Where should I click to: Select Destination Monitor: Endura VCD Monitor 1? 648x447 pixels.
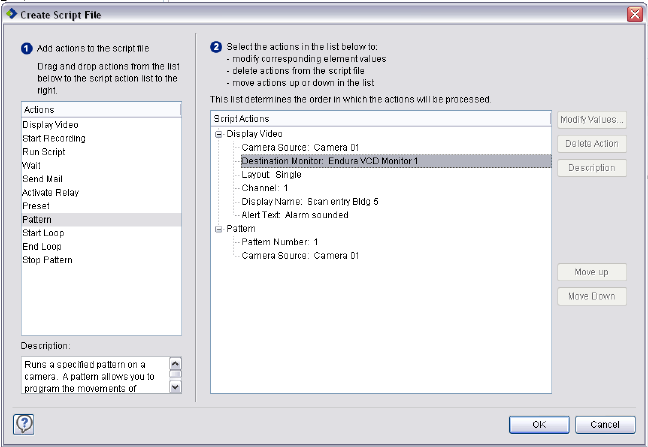coord(396,161)
